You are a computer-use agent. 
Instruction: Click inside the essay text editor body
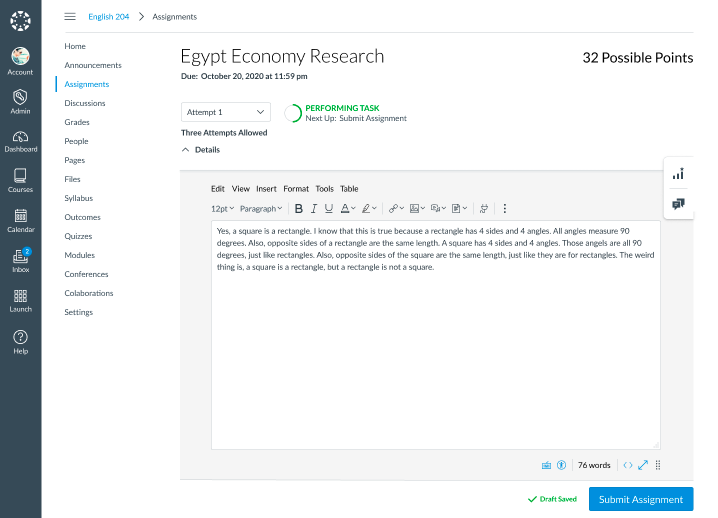point(435,335)
